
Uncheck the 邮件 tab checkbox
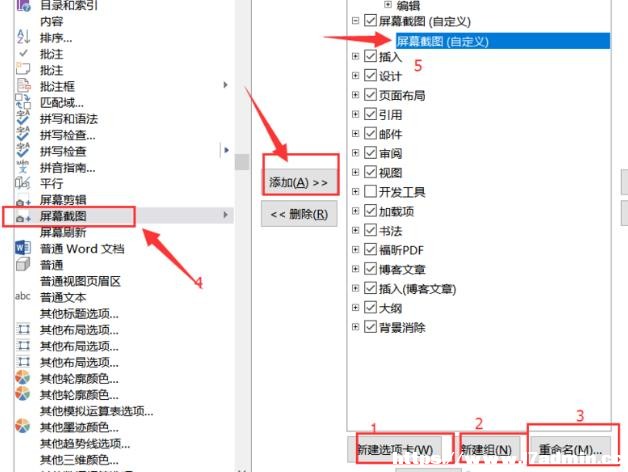(370, 133)
